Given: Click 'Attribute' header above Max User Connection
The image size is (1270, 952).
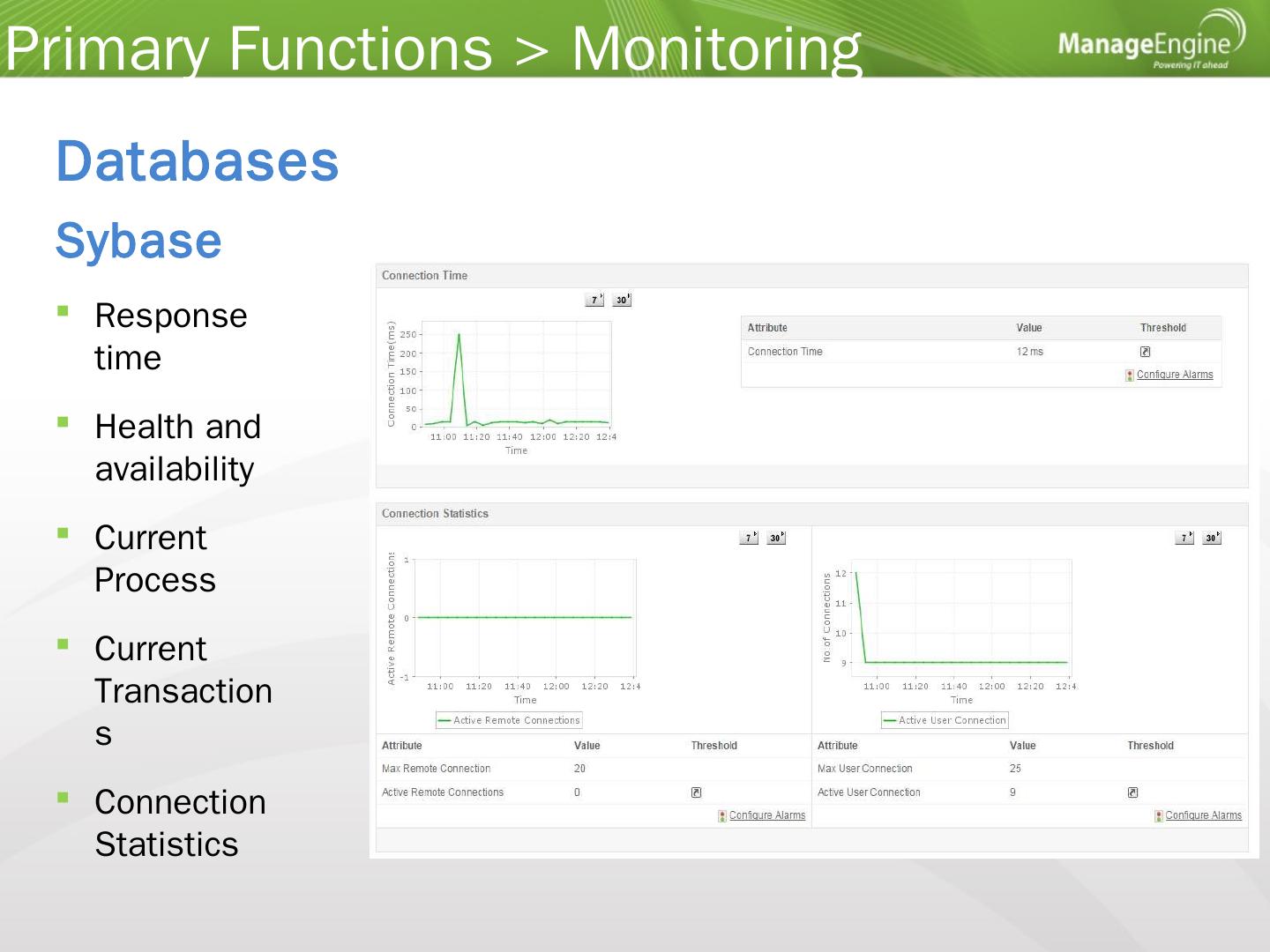Looking at the screenshot, I should 837,746.
